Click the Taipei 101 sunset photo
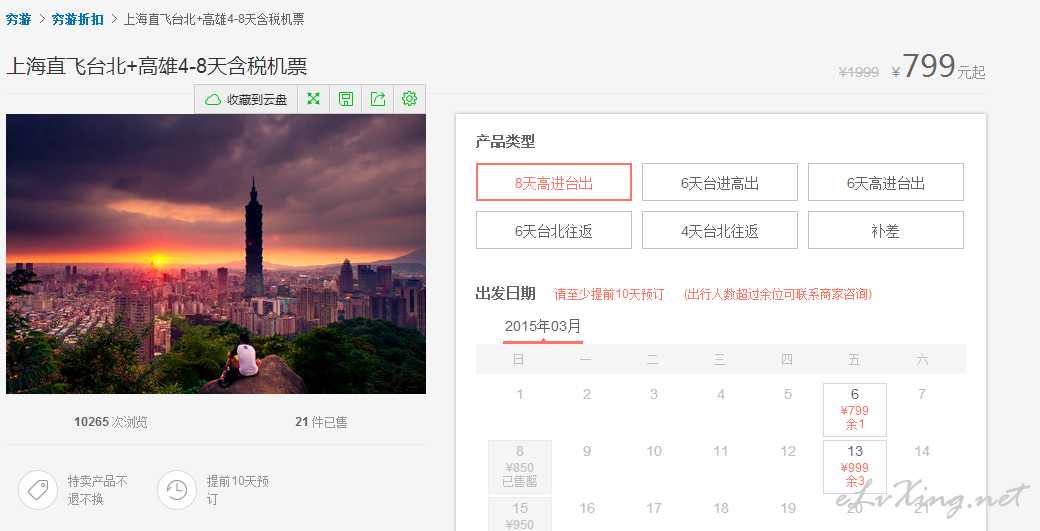The image size is (1040, 531). click(216, 254)
